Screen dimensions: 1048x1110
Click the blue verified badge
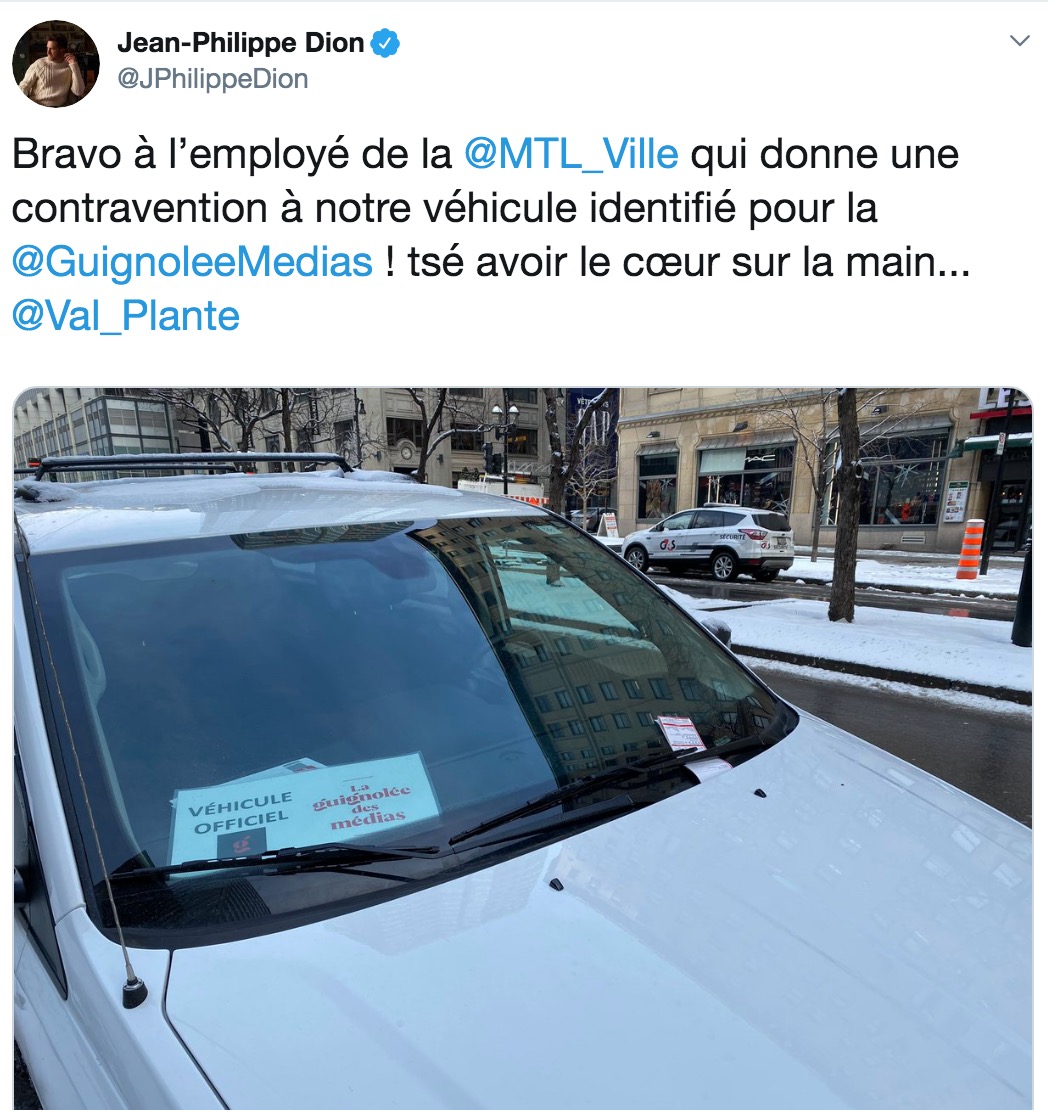pyautogui.click(x=385, y=43)
